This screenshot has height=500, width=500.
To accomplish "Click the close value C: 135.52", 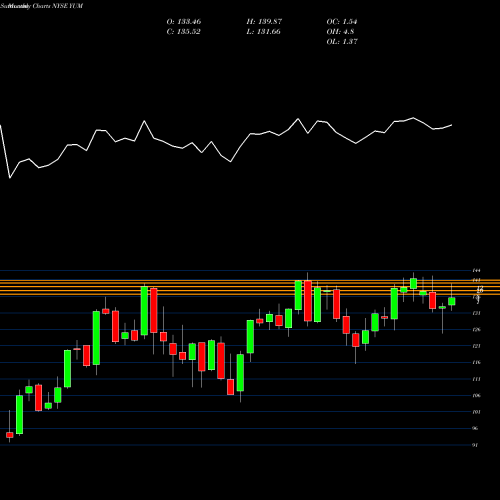I will point(184,32).
